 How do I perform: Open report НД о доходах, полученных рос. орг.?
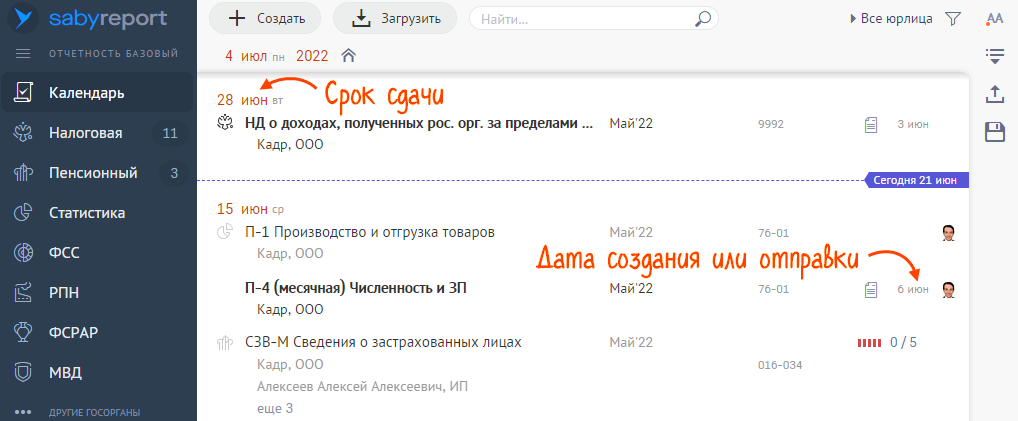pos(419,123)
